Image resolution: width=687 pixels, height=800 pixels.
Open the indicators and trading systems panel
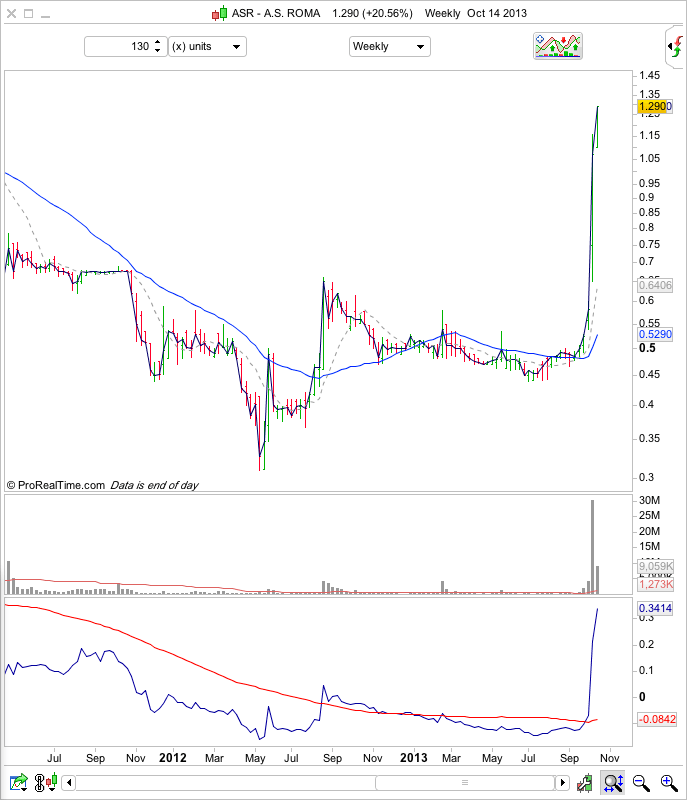pyautogui.click(x=557, y=46)
